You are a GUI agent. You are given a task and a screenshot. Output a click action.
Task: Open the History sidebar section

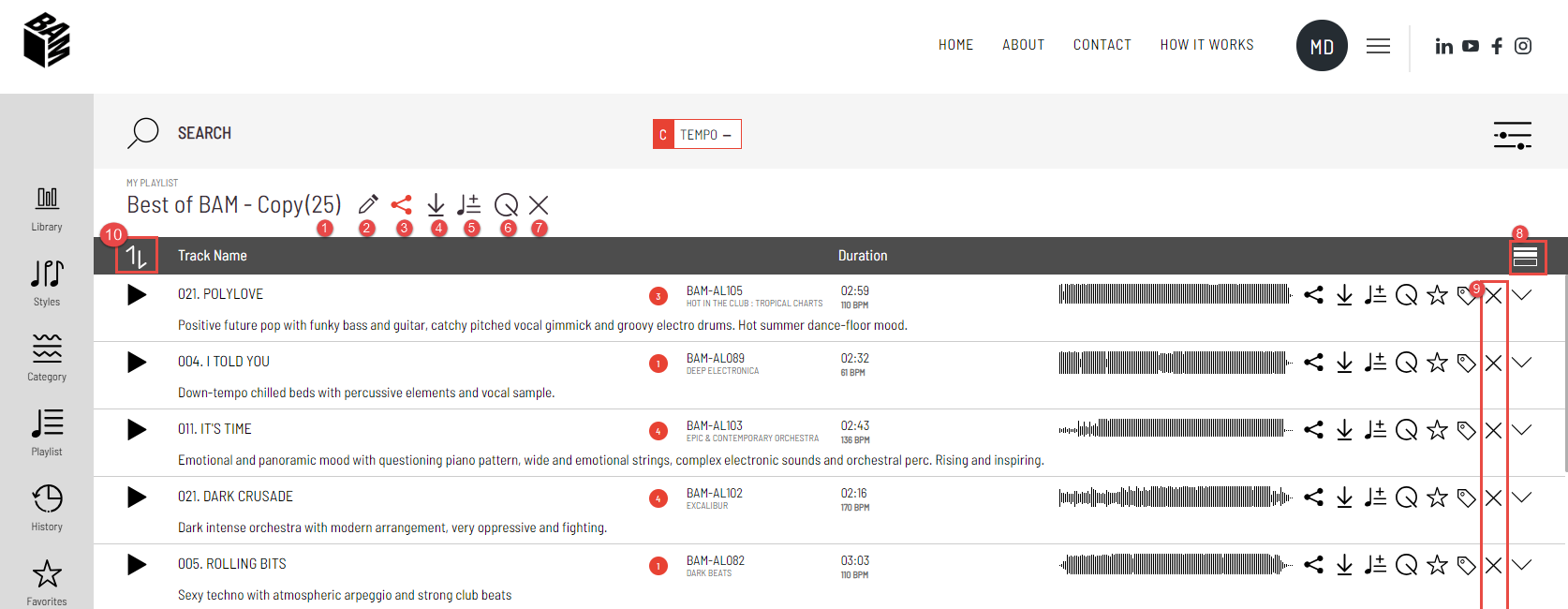47,508
